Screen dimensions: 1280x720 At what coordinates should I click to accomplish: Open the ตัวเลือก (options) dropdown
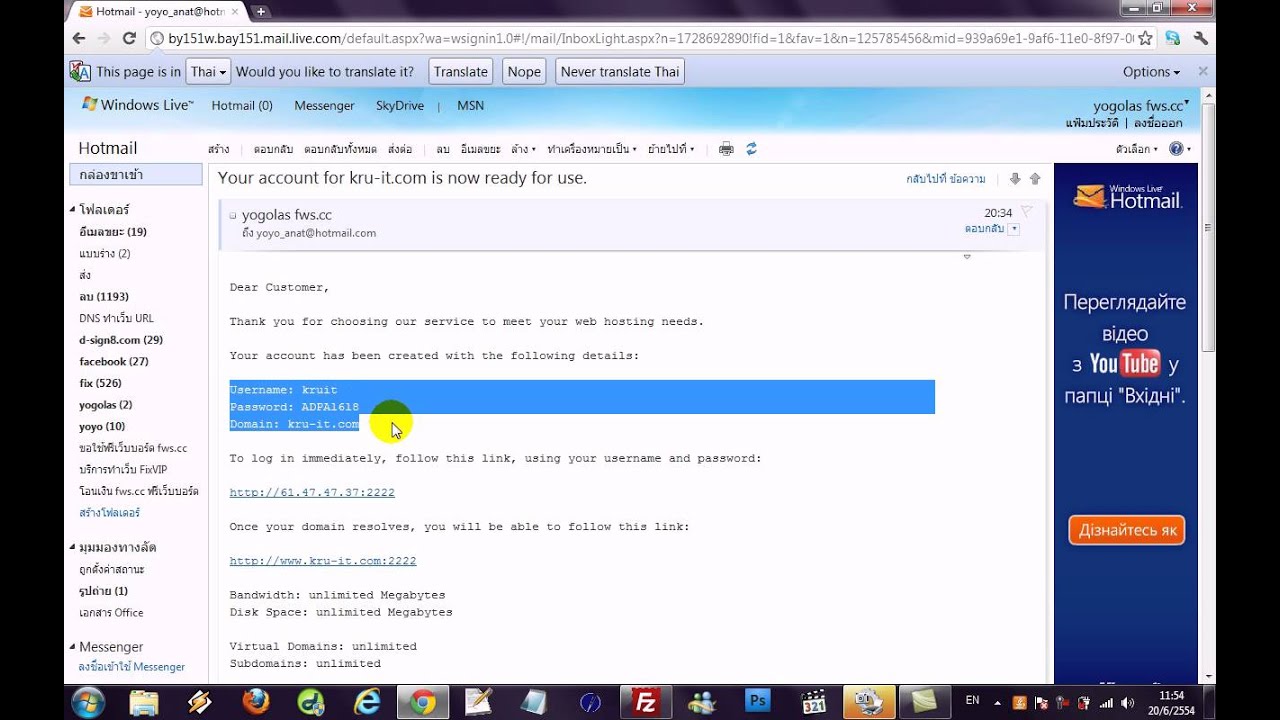pyautogui.click(x=1137, y=149)
